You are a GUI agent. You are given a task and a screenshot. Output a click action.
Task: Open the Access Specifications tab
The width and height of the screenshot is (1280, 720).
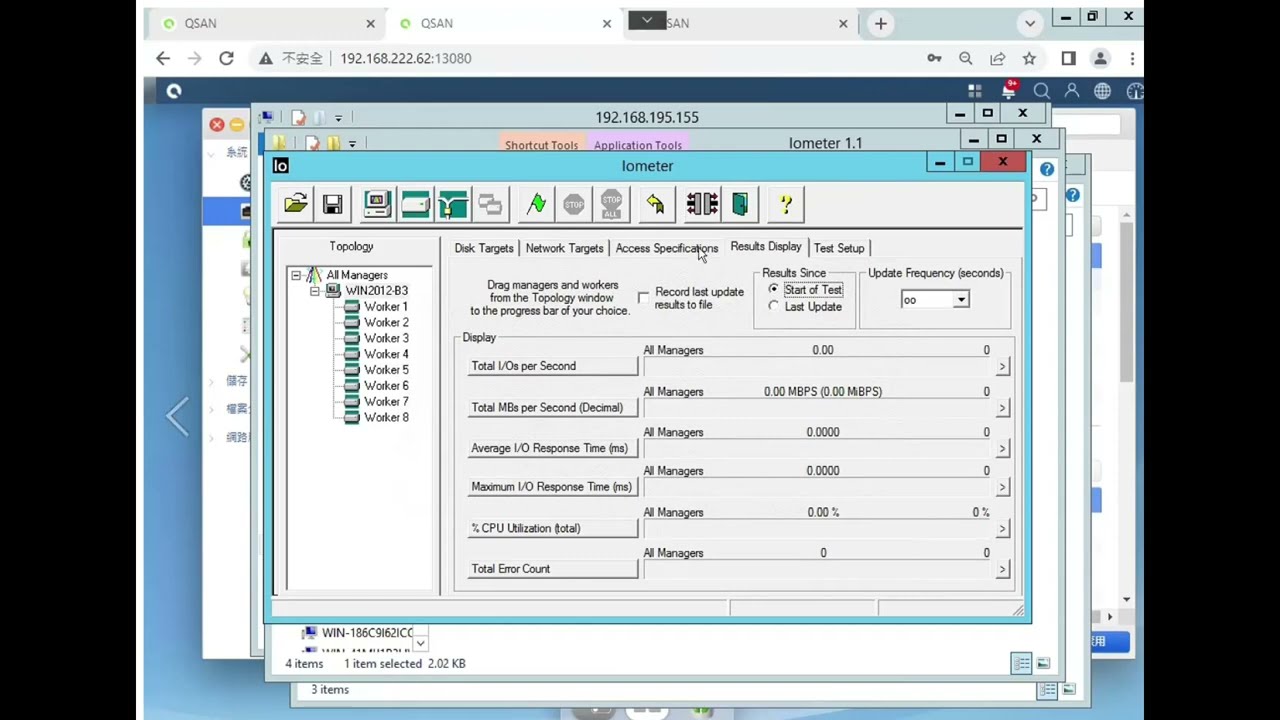pos(666,248)
